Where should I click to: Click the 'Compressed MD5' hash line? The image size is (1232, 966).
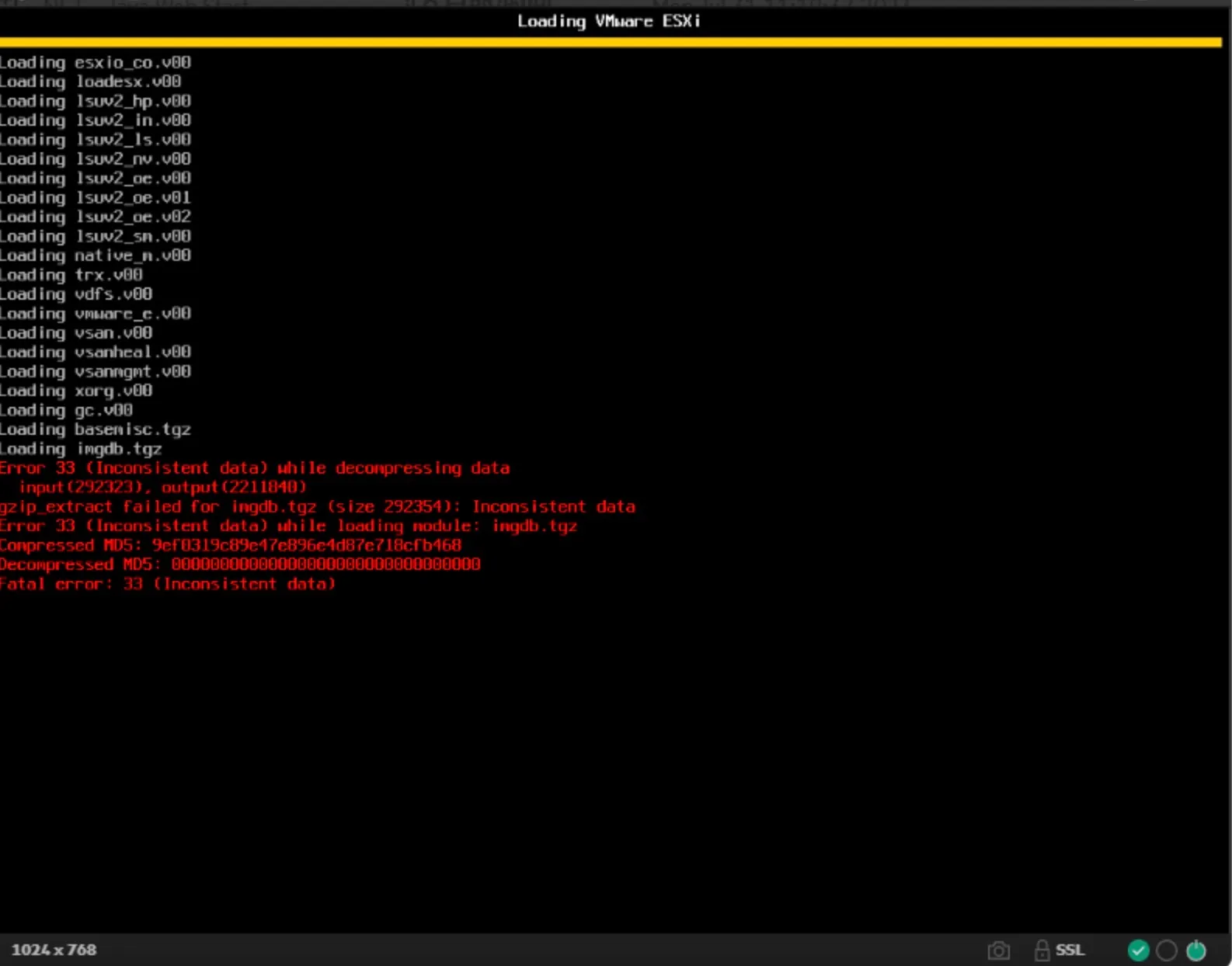pos(231,545)
